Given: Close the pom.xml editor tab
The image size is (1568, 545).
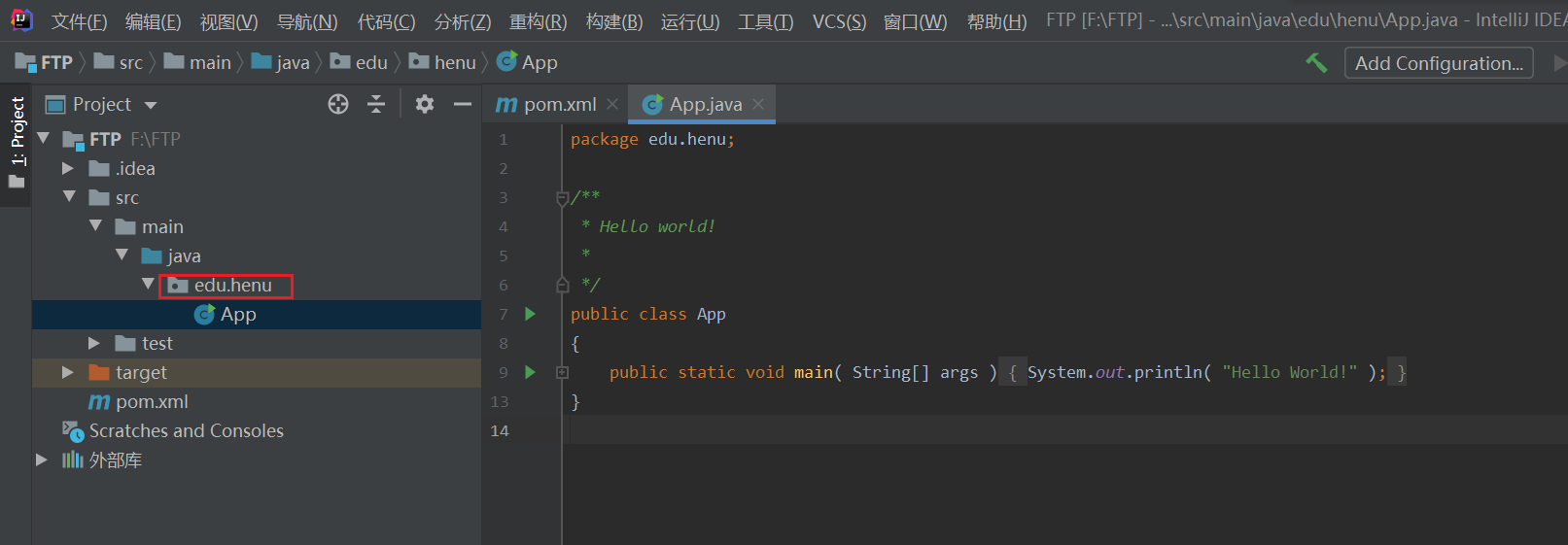Looking at the screenshot, I should 612,104.
